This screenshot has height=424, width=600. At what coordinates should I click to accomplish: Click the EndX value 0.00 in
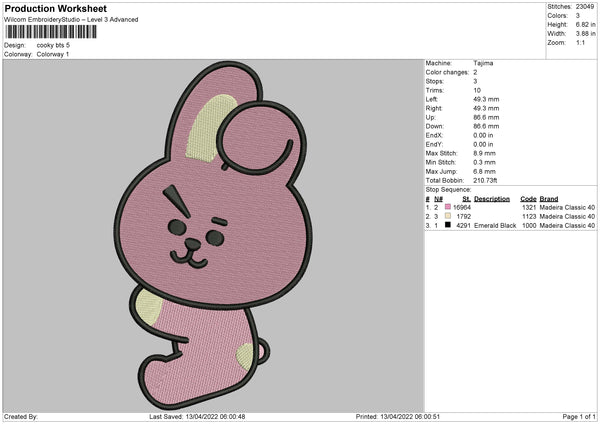[x=483, y=135]
